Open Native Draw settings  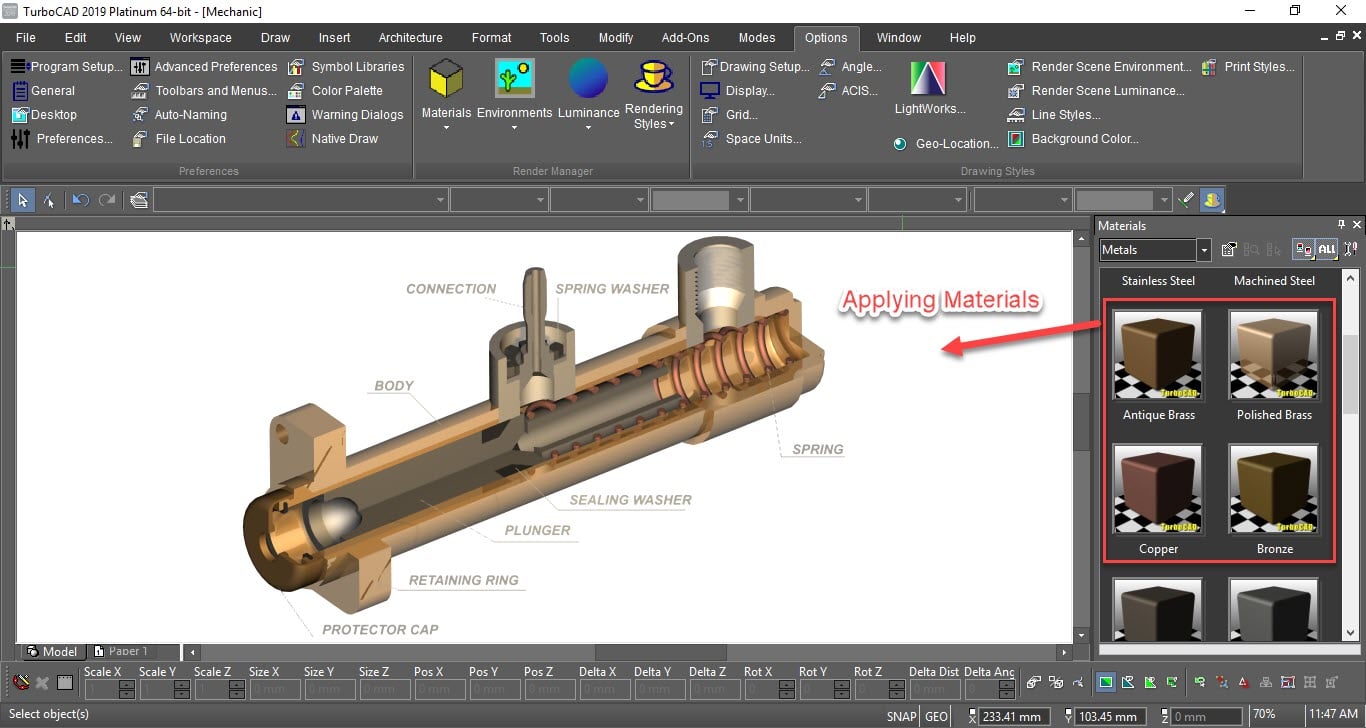click(x=332, y=139)
